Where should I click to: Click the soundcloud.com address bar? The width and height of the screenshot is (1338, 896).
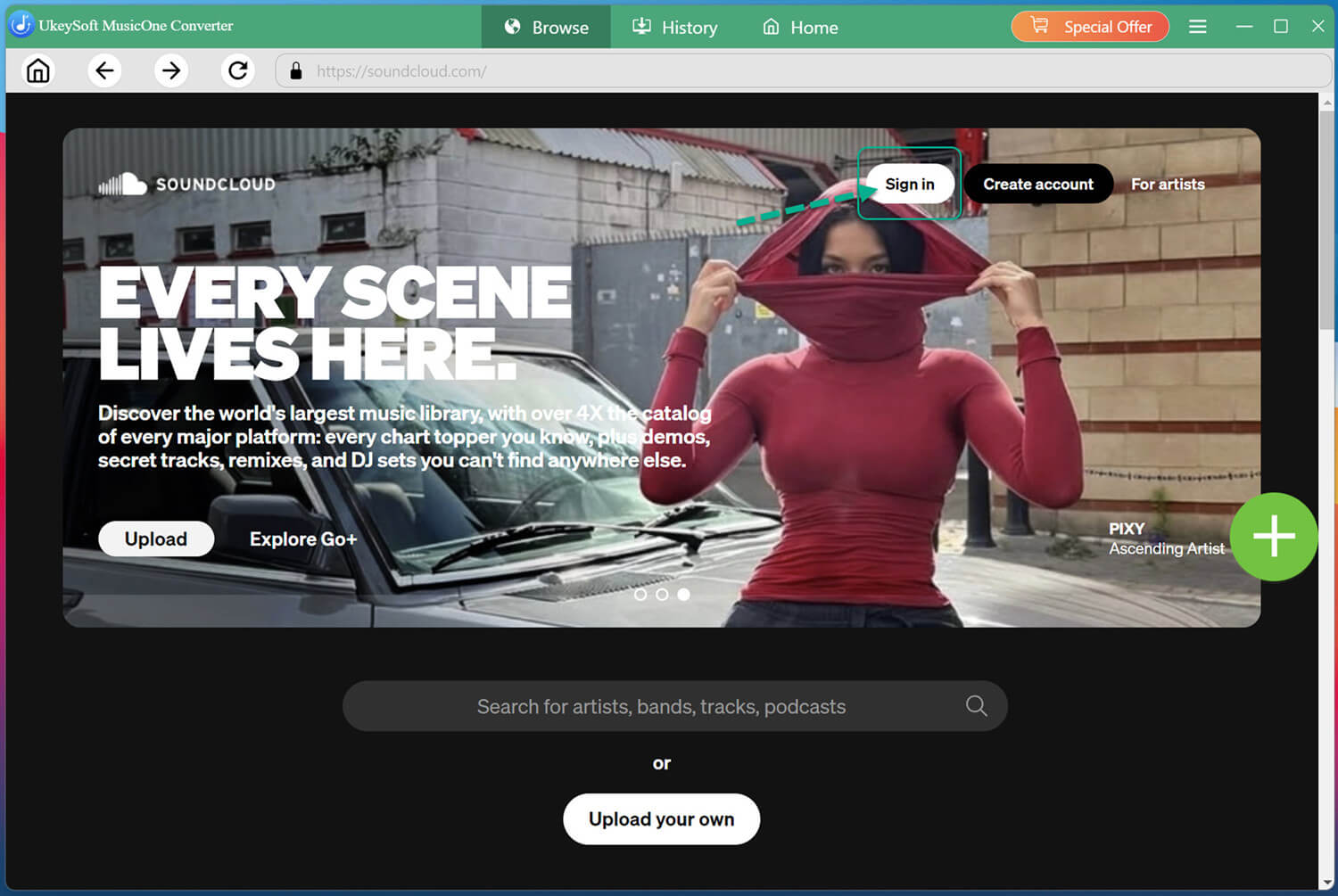(x=803, y=71)
